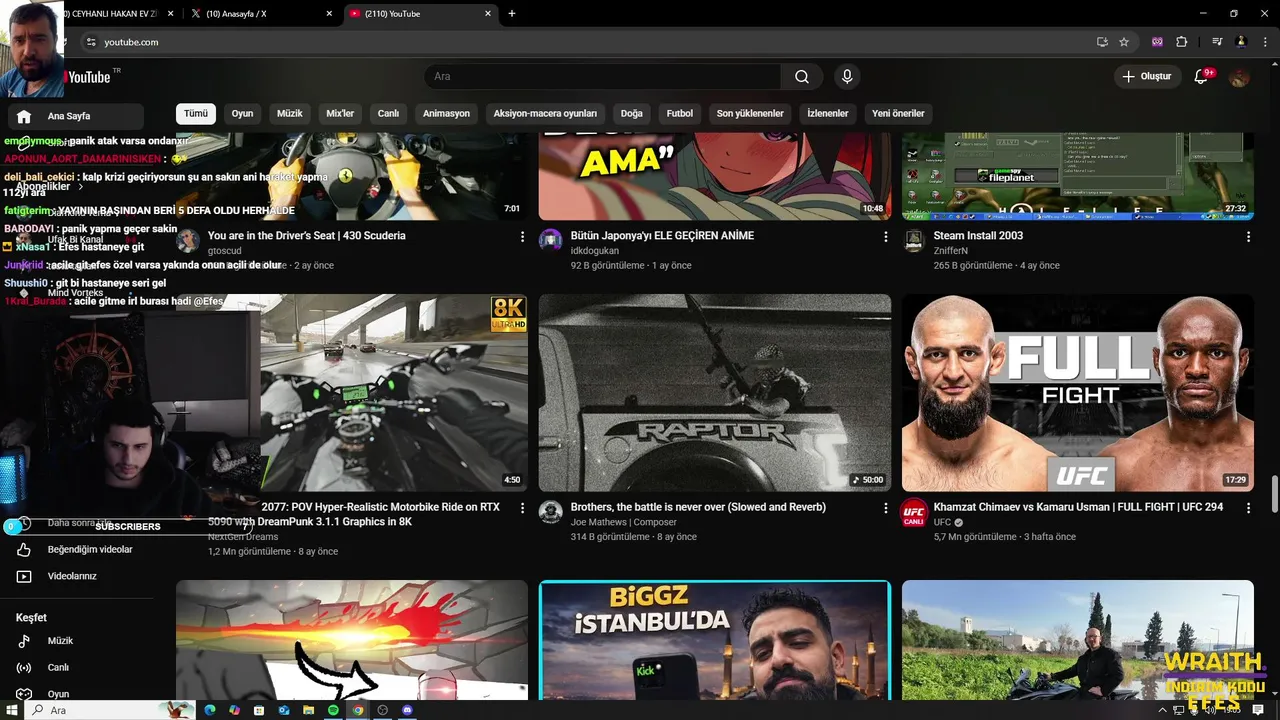Open File Explorer from the taskbar
The height and width of the screenshot is (720, 1280).
click(x=309, y=710)
